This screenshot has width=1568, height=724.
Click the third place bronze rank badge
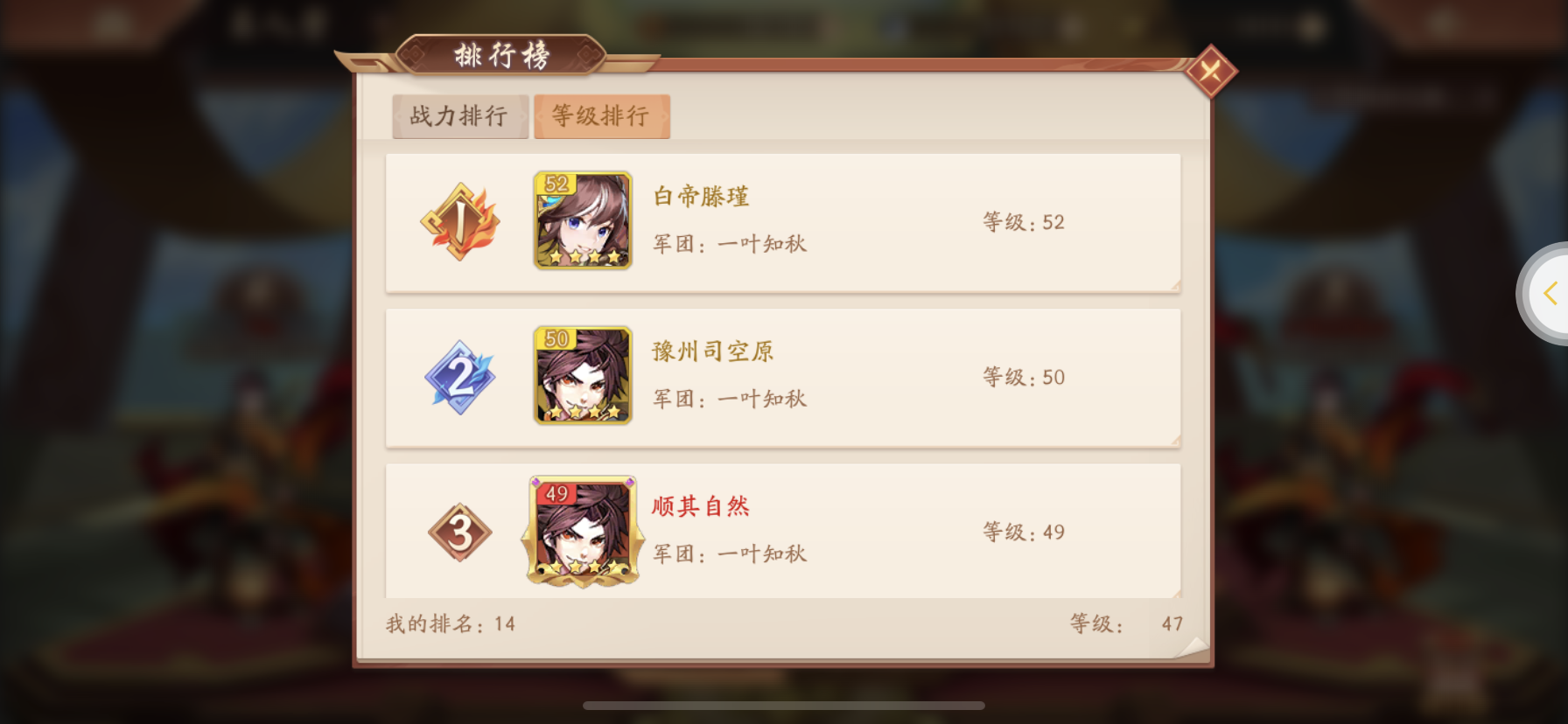point(460,533)
